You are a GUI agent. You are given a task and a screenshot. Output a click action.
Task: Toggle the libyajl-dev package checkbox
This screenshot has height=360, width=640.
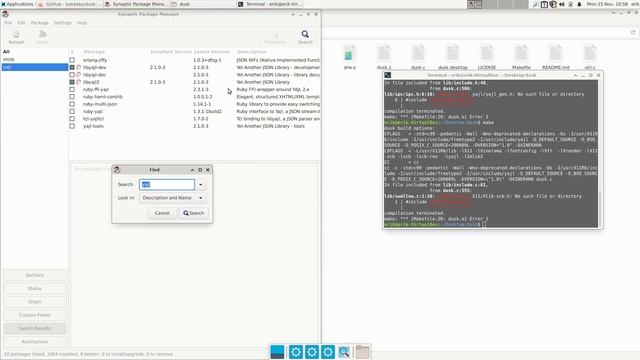(72, 67)
